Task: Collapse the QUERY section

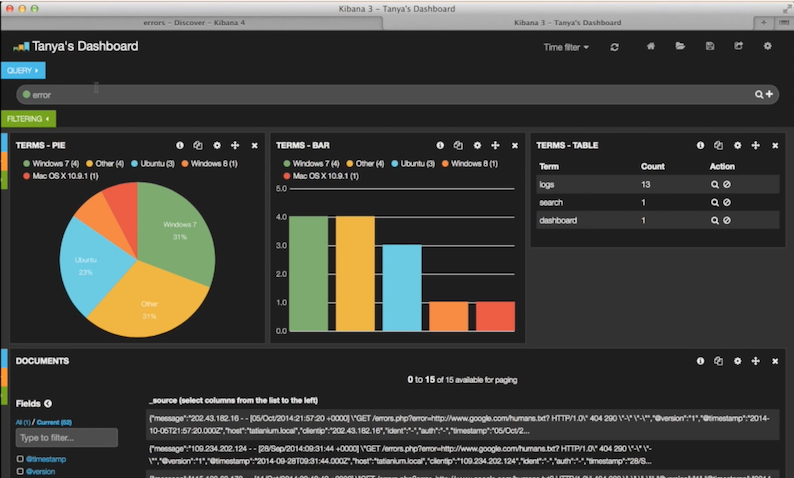Action: click(x=23, y=70)
